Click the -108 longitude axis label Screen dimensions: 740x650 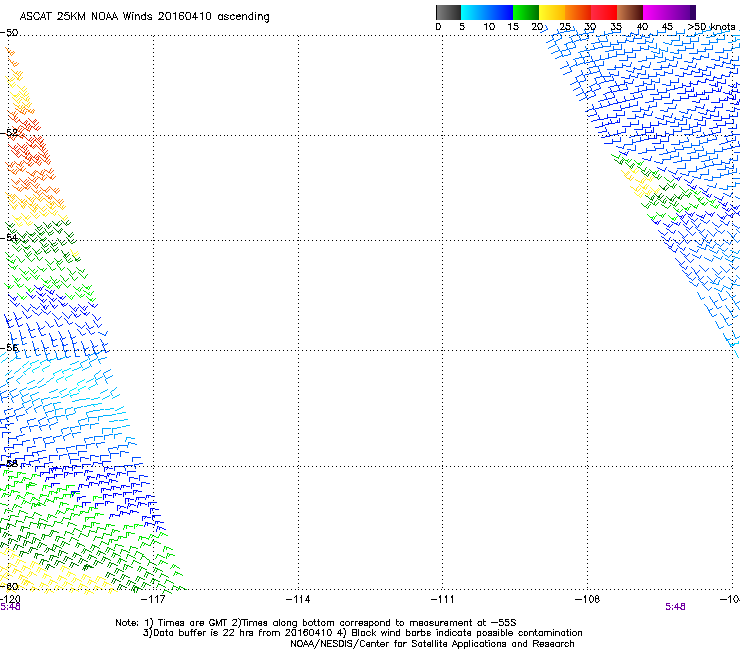[588, 599]
